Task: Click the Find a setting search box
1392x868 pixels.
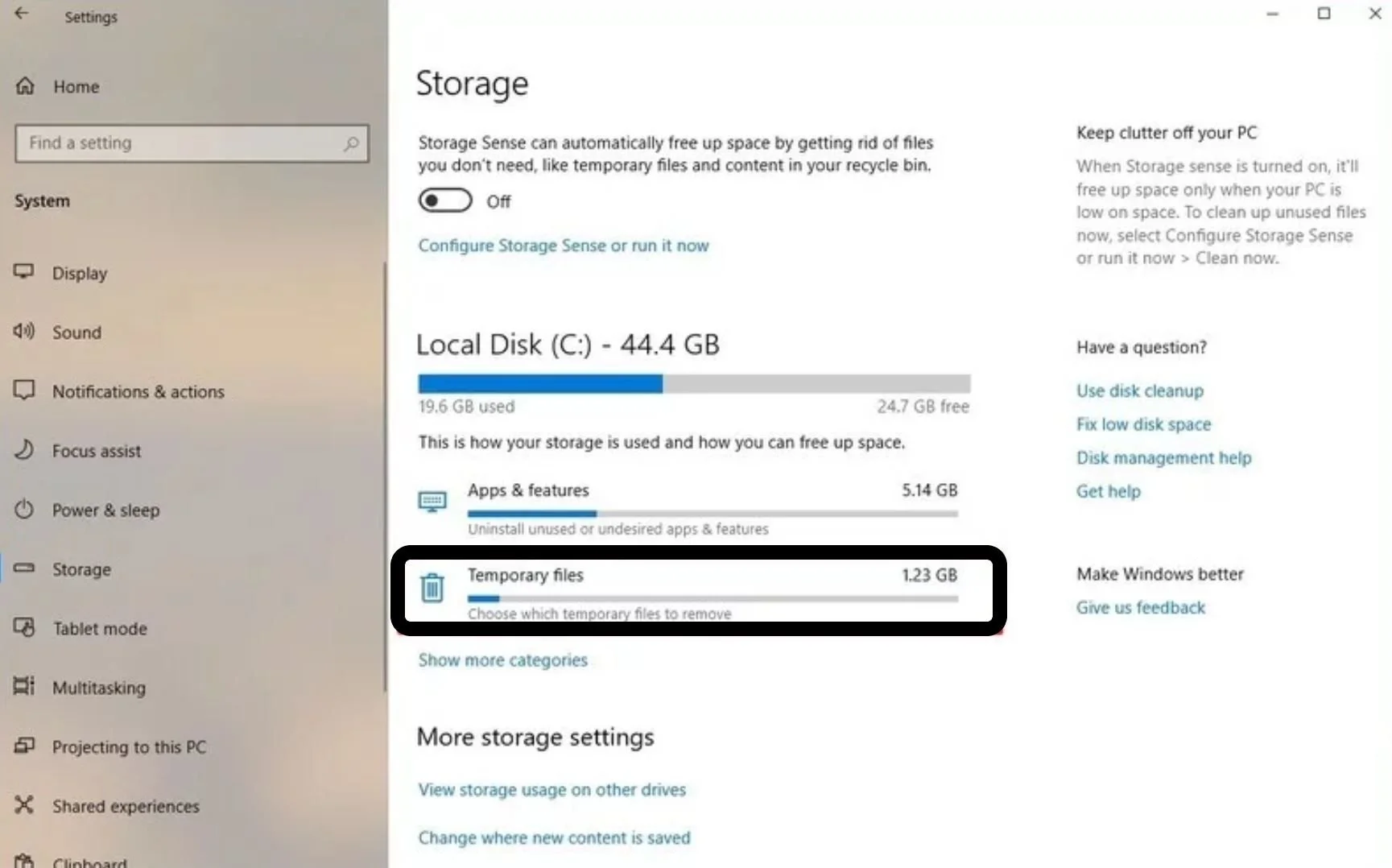Action: 192,143
